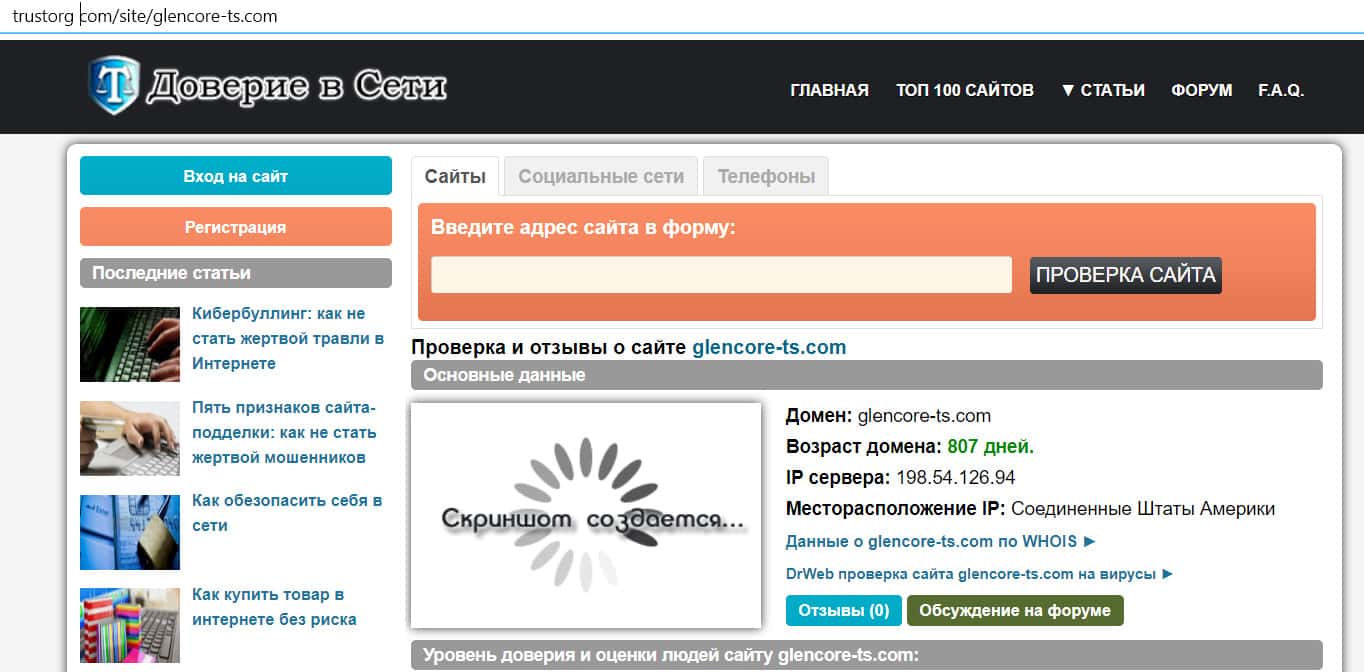Go to ФОРУМ in top navigation
Image resolution: width=1364 pixels, height=672 pixels.
click(1201, 90)
